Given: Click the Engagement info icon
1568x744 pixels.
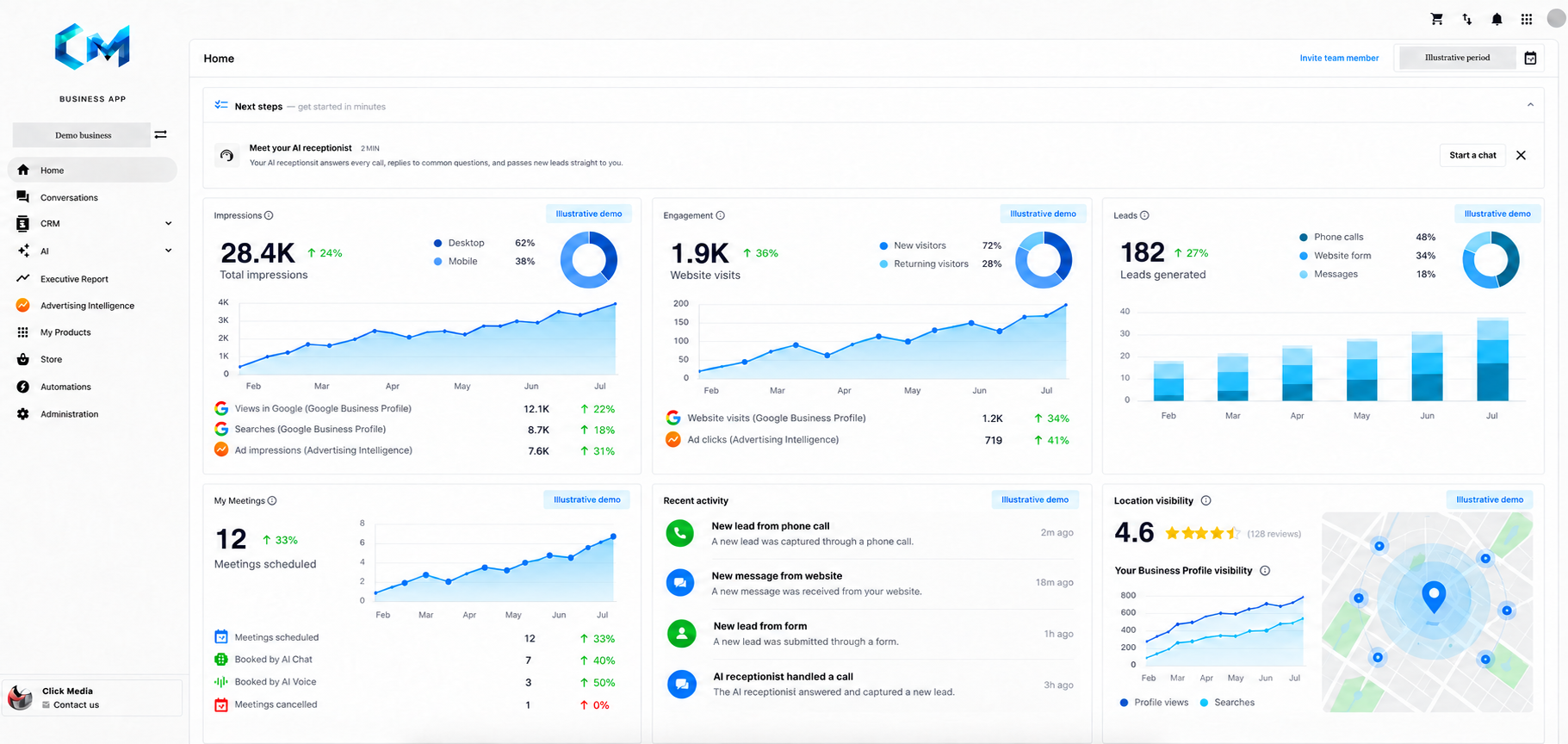Looking at the screenshot, I should click(x=721, y=215).
